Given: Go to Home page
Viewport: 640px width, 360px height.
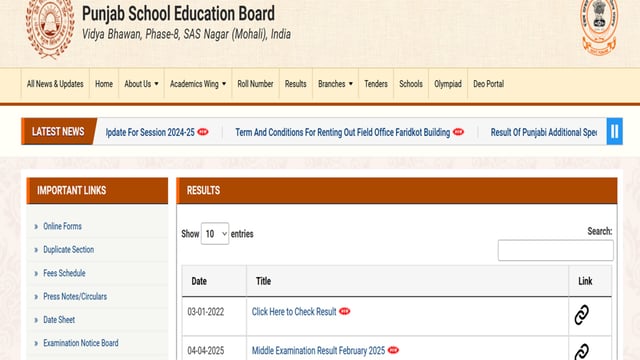Looking at the screenshot, I should (104, 84).
